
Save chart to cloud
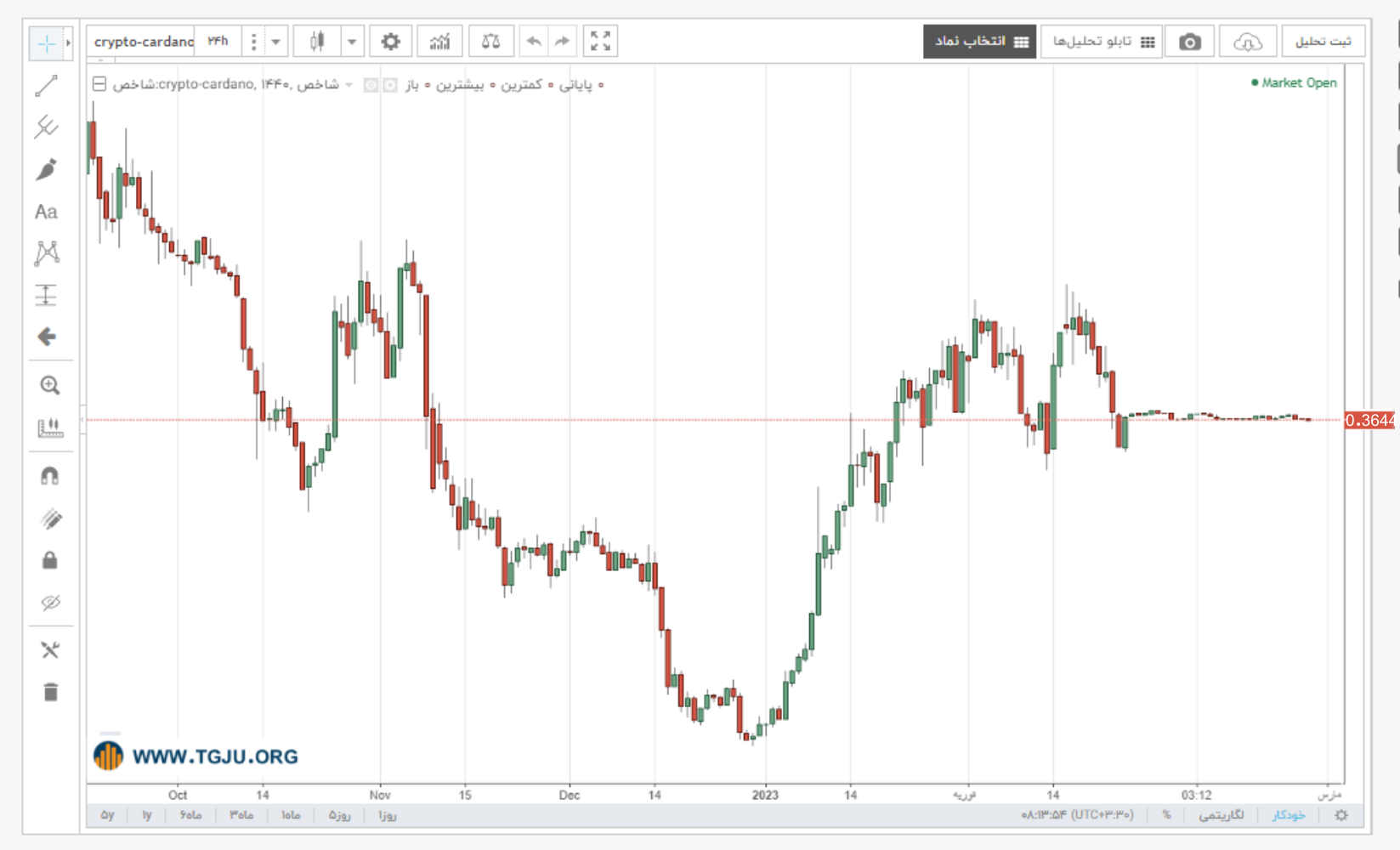tap(1247, 42)
